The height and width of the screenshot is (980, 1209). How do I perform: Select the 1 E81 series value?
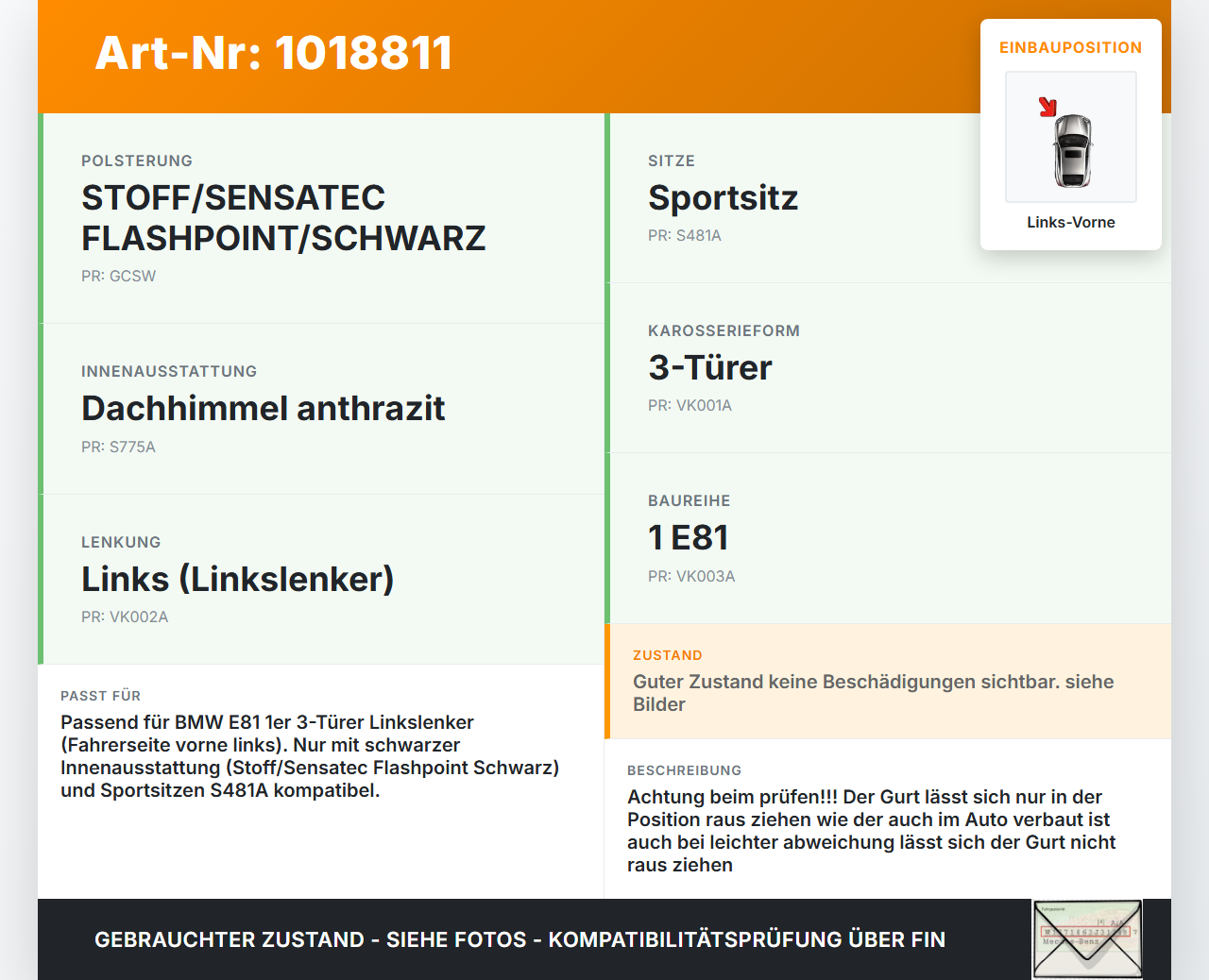click(689, 538)
